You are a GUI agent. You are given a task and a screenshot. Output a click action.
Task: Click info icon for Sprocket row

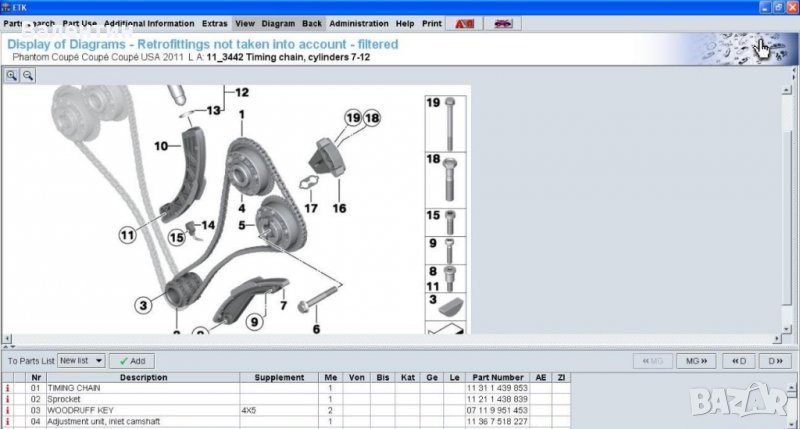[8, 398]
